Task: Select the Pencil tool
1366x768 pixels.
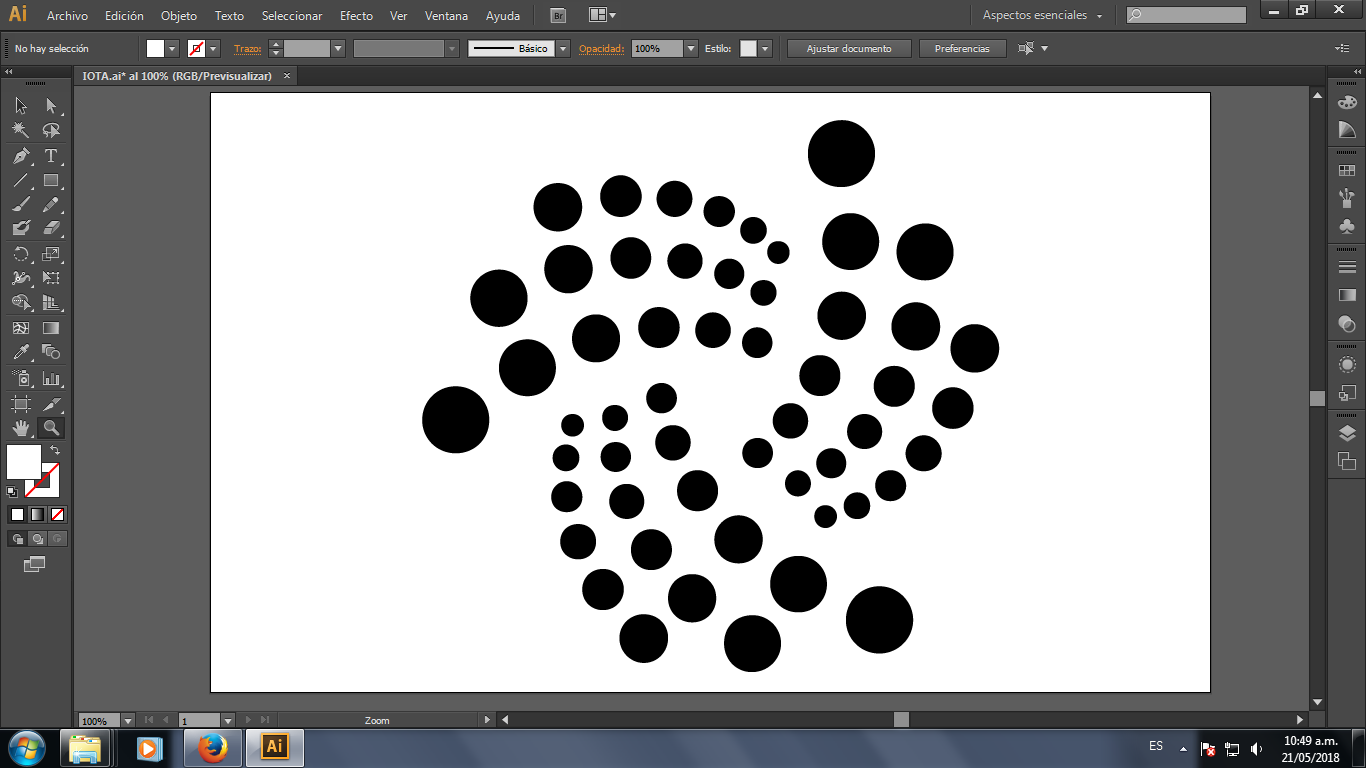Action: 51,204
